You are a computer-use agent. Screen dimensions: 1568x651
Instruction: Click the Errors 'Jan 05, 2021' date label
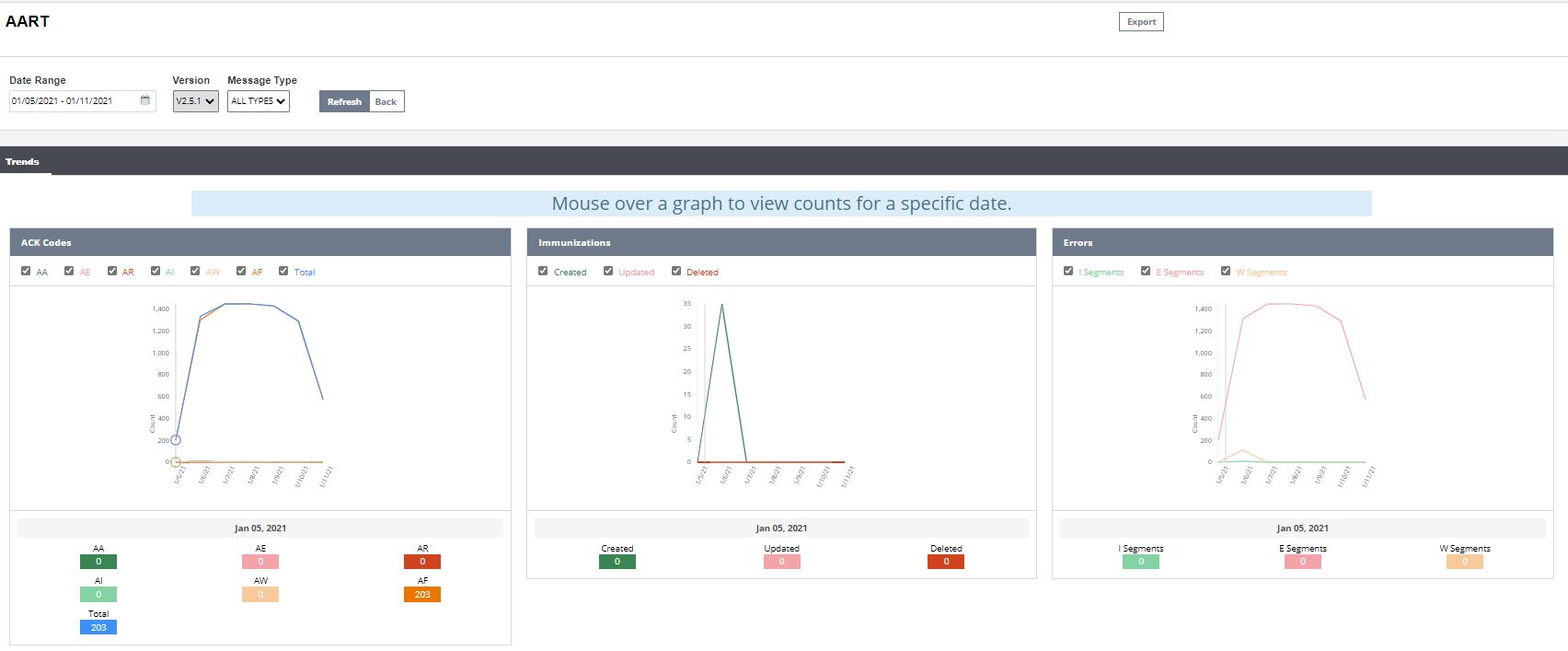(x=1303, y=529)
